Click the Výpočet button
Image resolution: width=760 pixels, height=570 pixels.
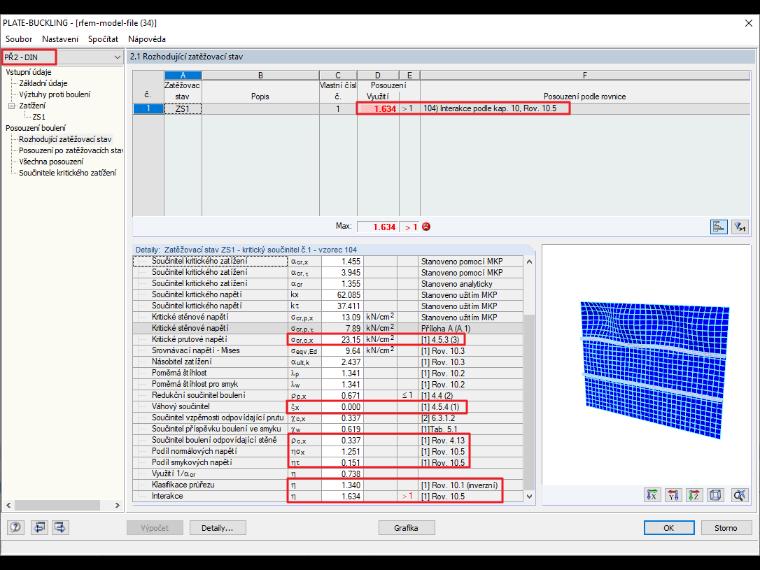pos(155,528)
